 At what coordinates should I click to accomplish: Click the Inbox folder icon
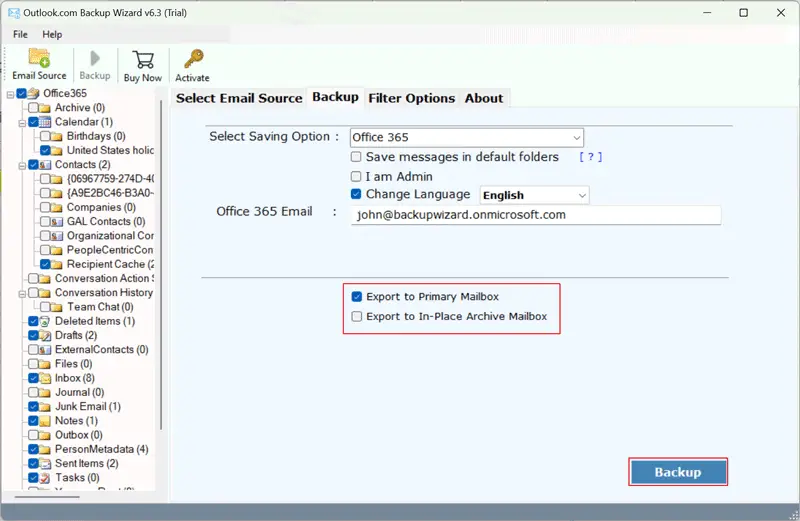click(45, 378)
